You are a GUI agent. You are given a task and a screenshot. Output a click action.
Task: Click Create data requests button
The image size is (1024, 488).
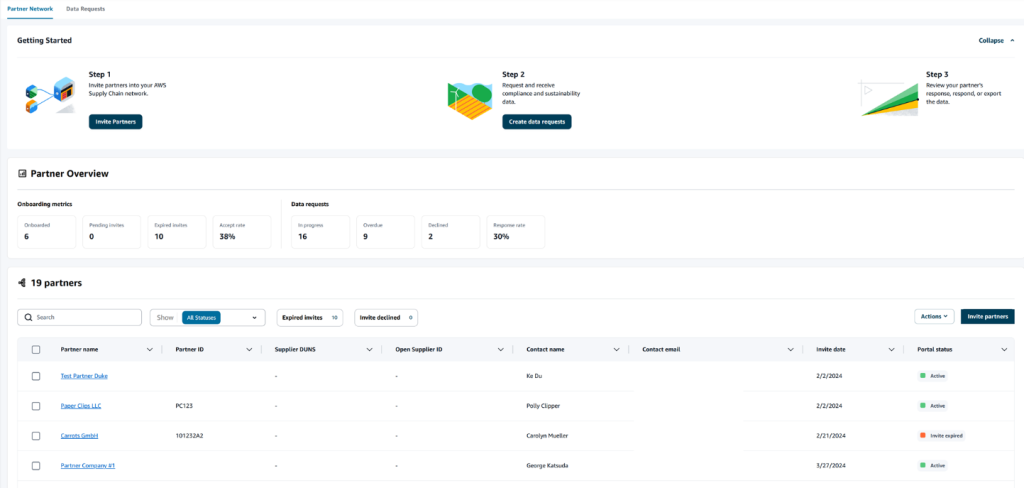pyautogui.click(x=537, y=122)
